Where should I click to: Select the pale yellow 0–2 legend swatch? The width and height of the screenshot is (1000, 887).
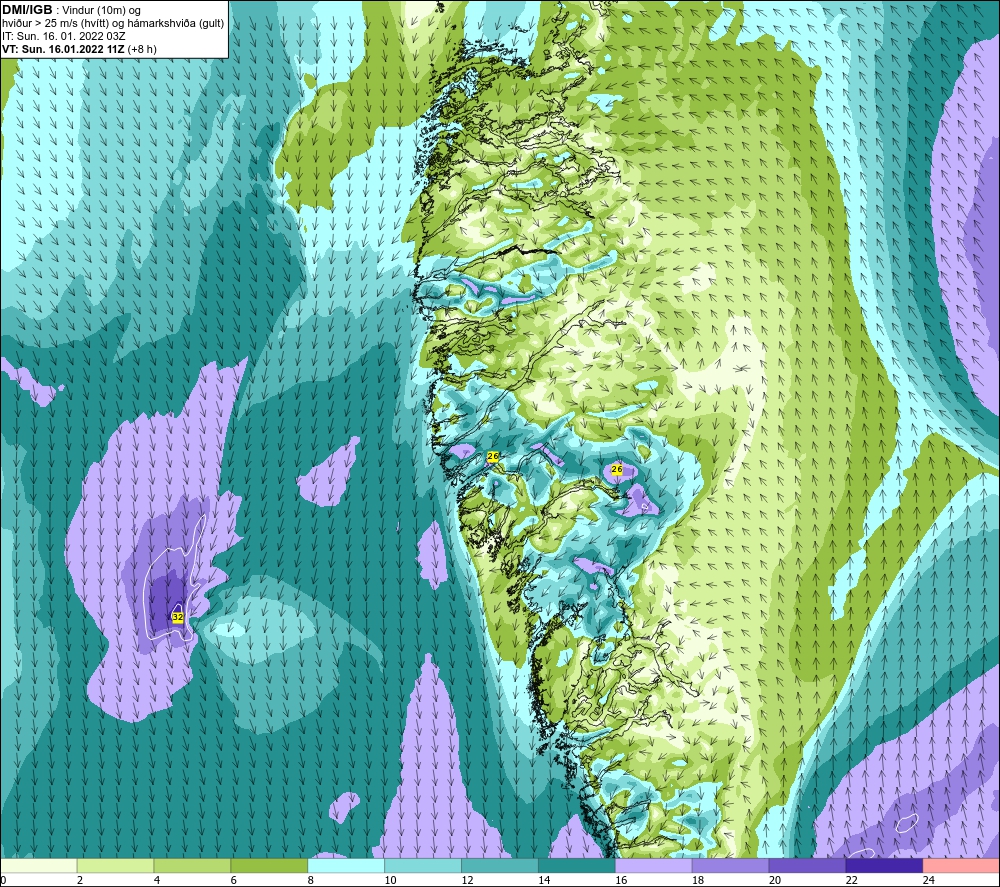[x=39, y=865]
